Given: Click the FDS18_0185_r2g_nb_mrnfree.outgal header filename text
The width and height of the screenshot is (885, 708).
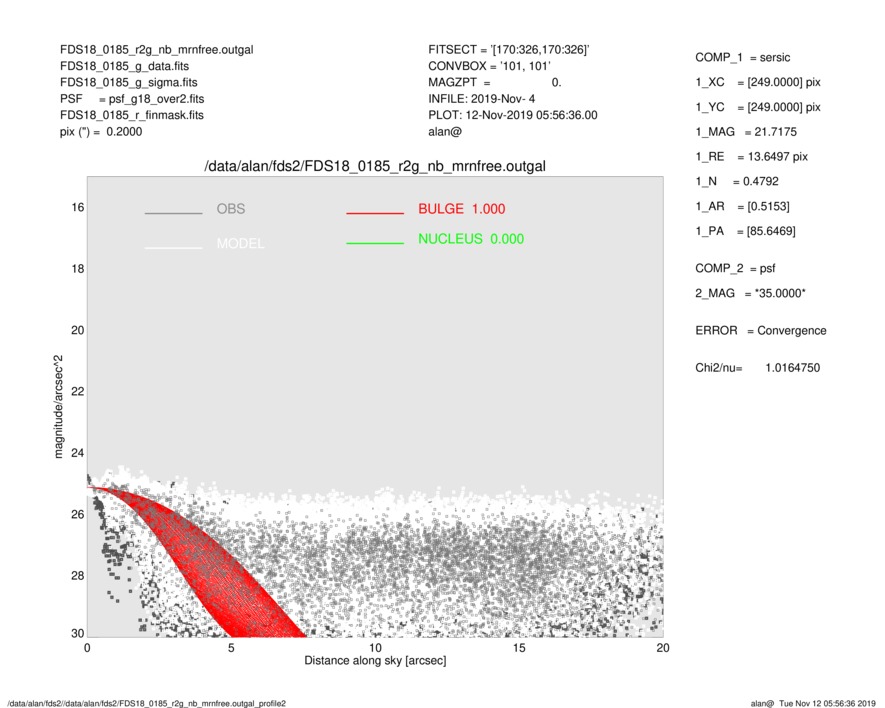Looking at the screenshot, I should 156,50.
